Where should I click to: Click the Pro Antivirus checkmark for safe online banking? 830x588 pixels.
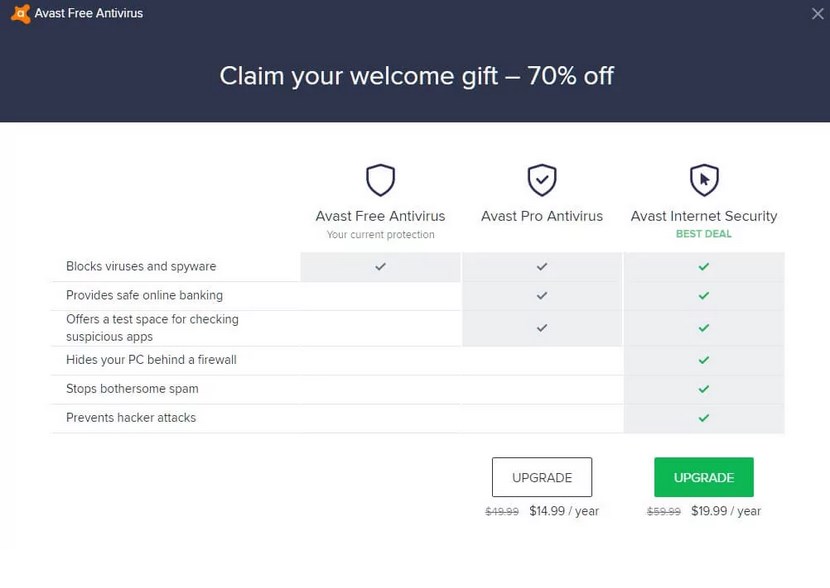[542, 295]
